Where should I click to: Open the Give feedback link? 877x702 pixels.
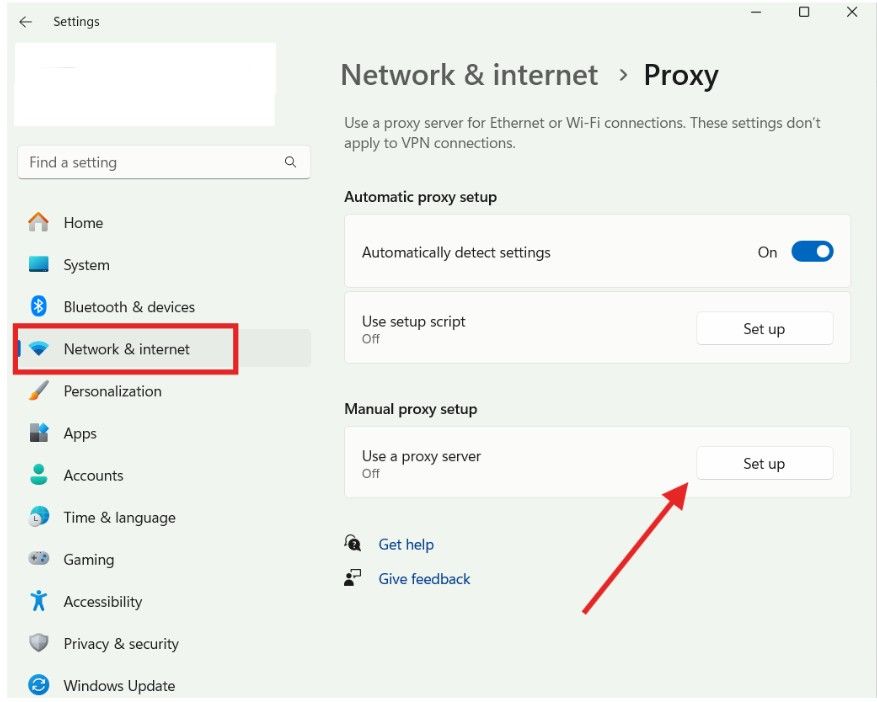424,579
